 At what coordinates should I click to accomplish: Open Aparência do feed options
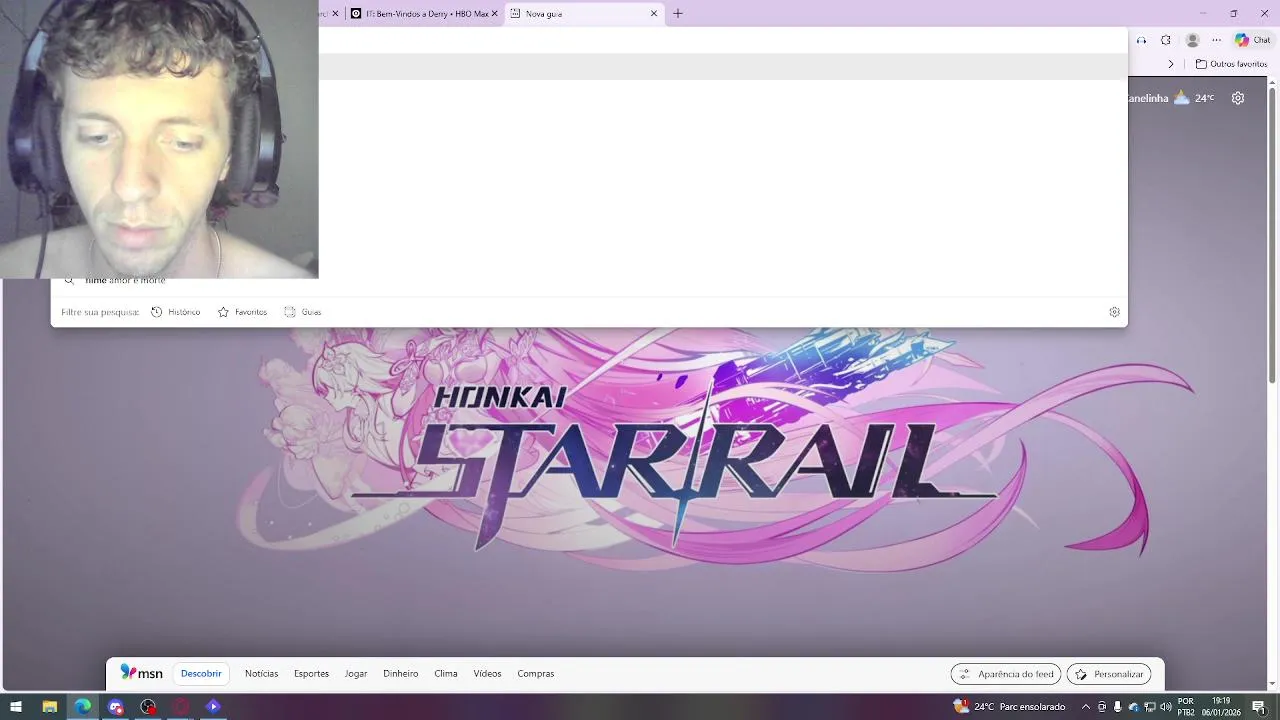[1006, 674]
